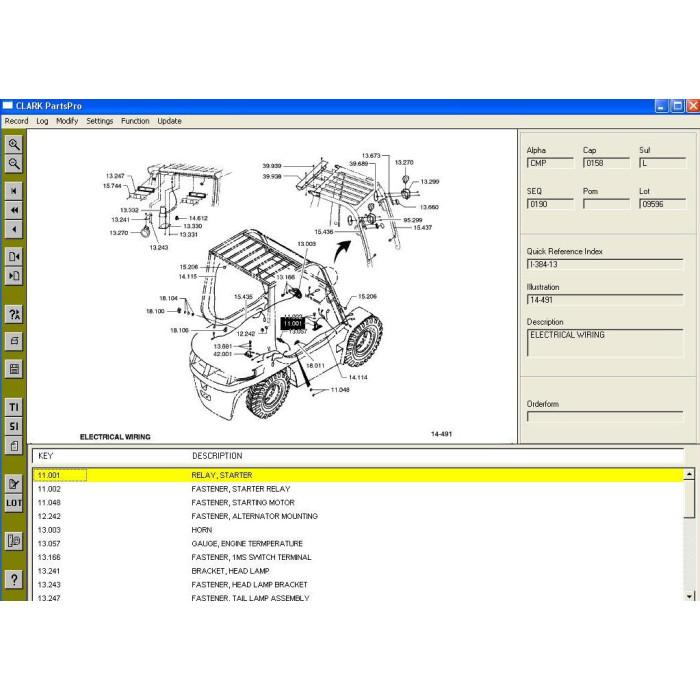
Task: Open help with the question mark icon
Action: pos(14,579)
